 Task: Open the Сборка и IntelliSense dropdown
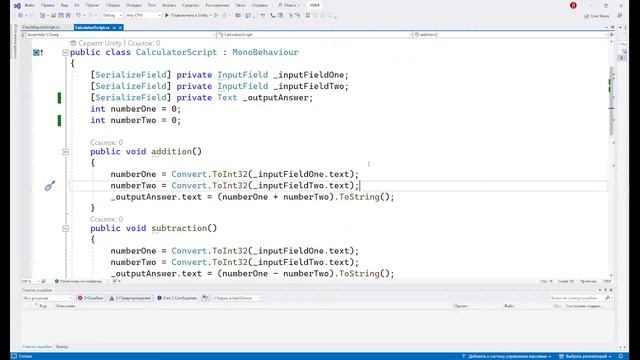click(x=237, y=298)
